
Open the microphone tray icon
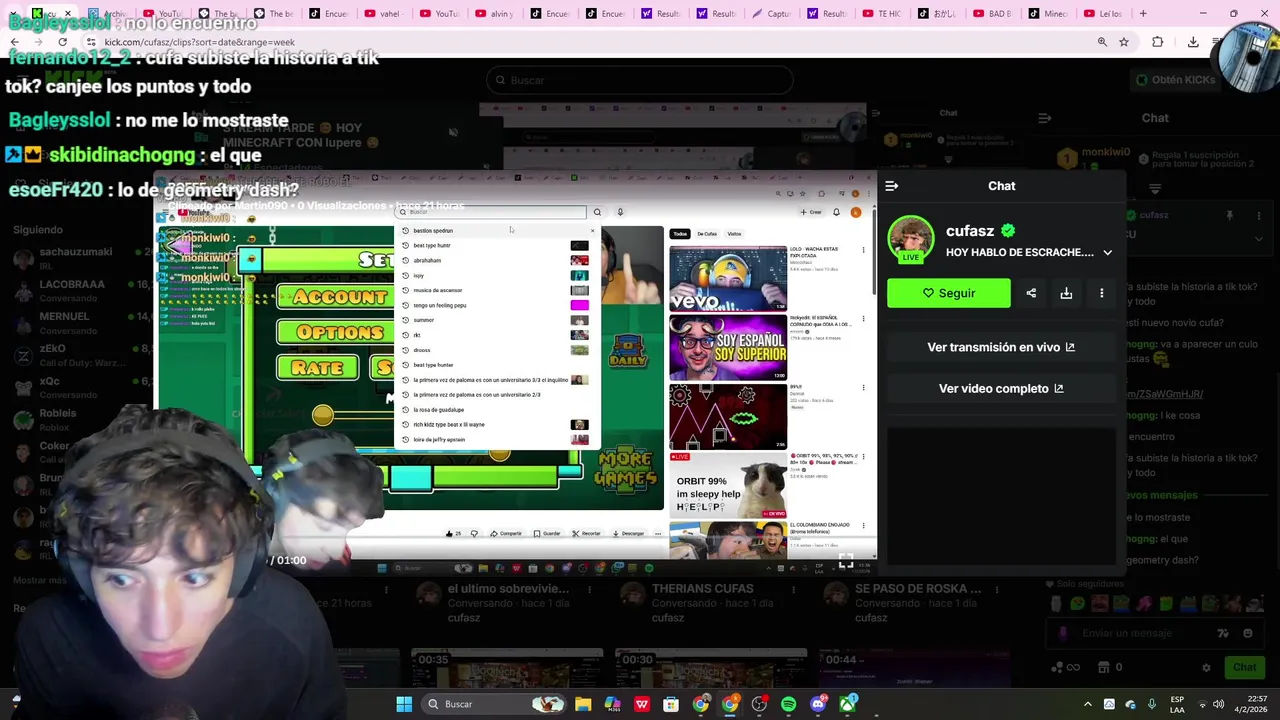[1151, 704]
